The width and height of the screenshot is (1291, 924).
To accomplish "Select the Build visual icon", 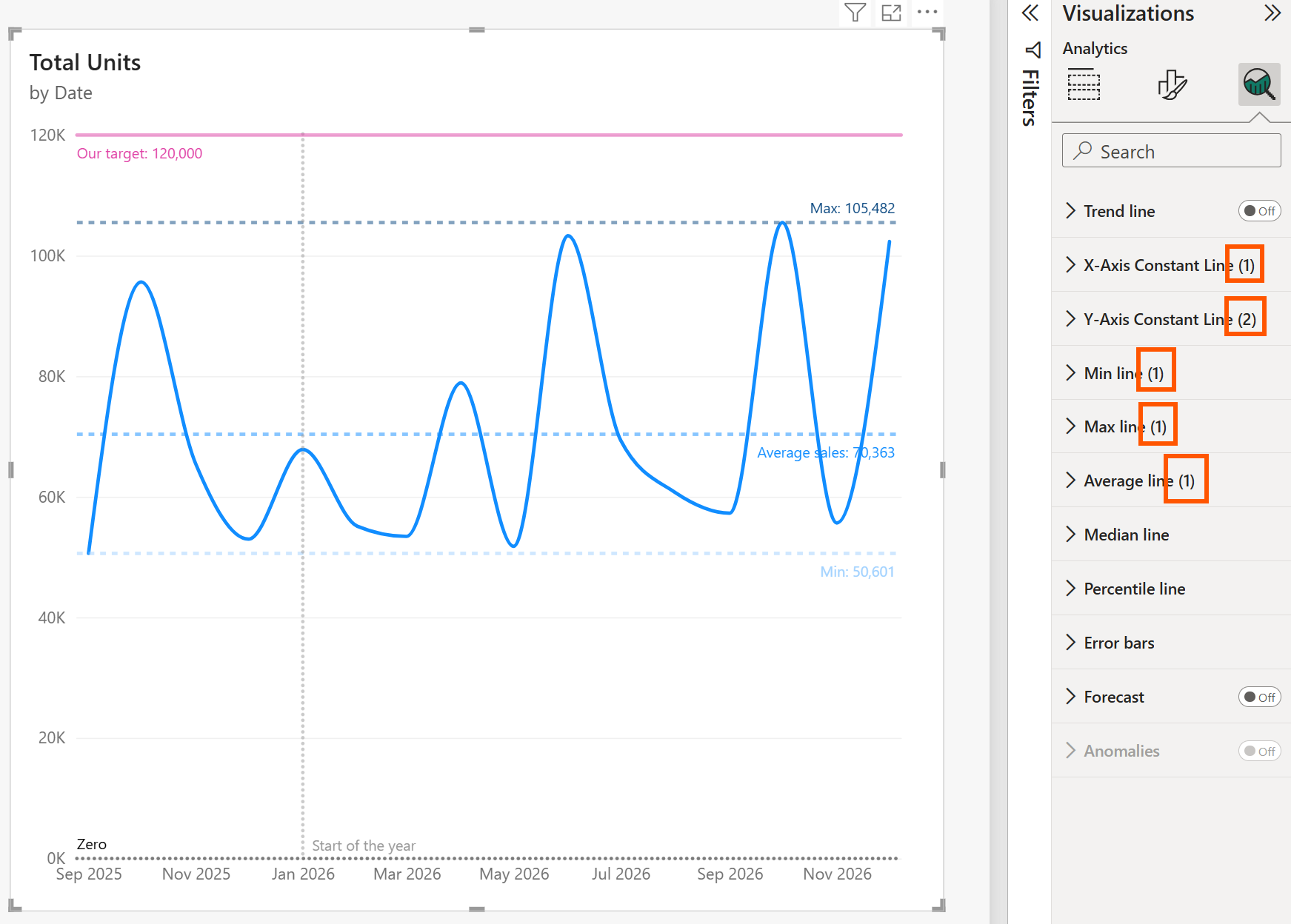I will pos(1084,84).
